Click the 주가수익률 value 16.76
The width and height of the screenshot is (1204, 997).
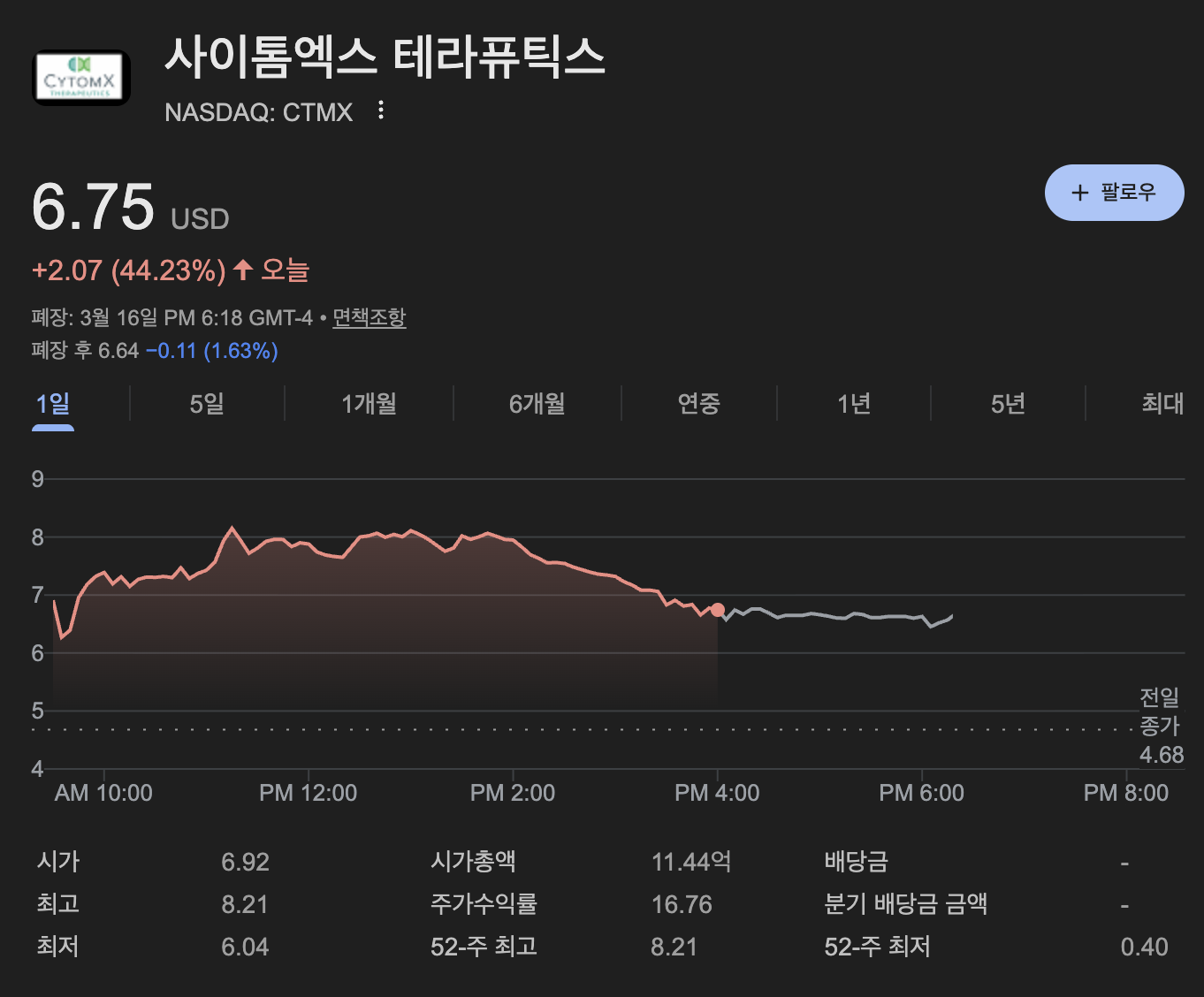click(682, 904)
